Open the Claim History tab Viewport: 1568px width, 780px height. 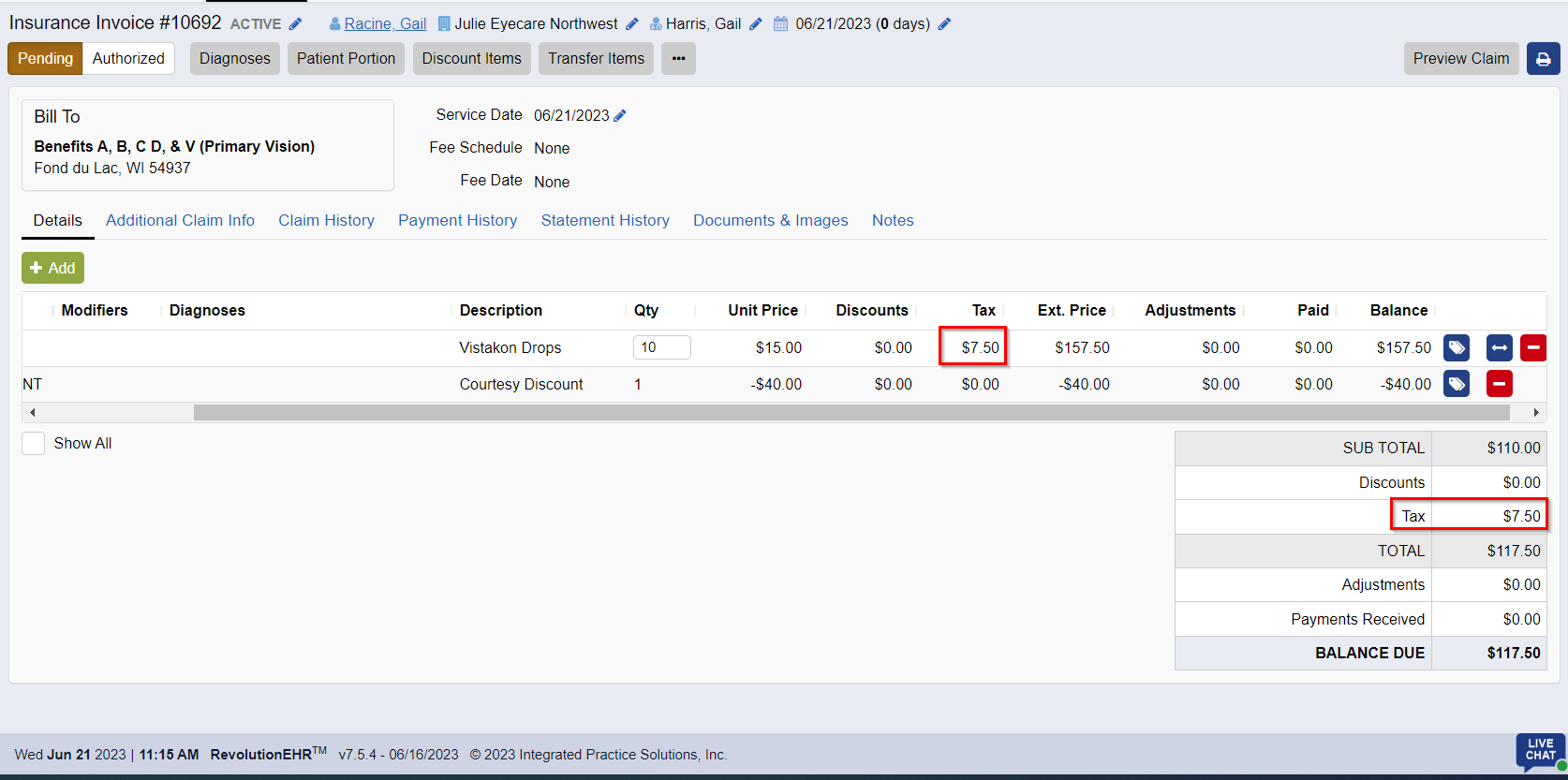click(326, 221)
